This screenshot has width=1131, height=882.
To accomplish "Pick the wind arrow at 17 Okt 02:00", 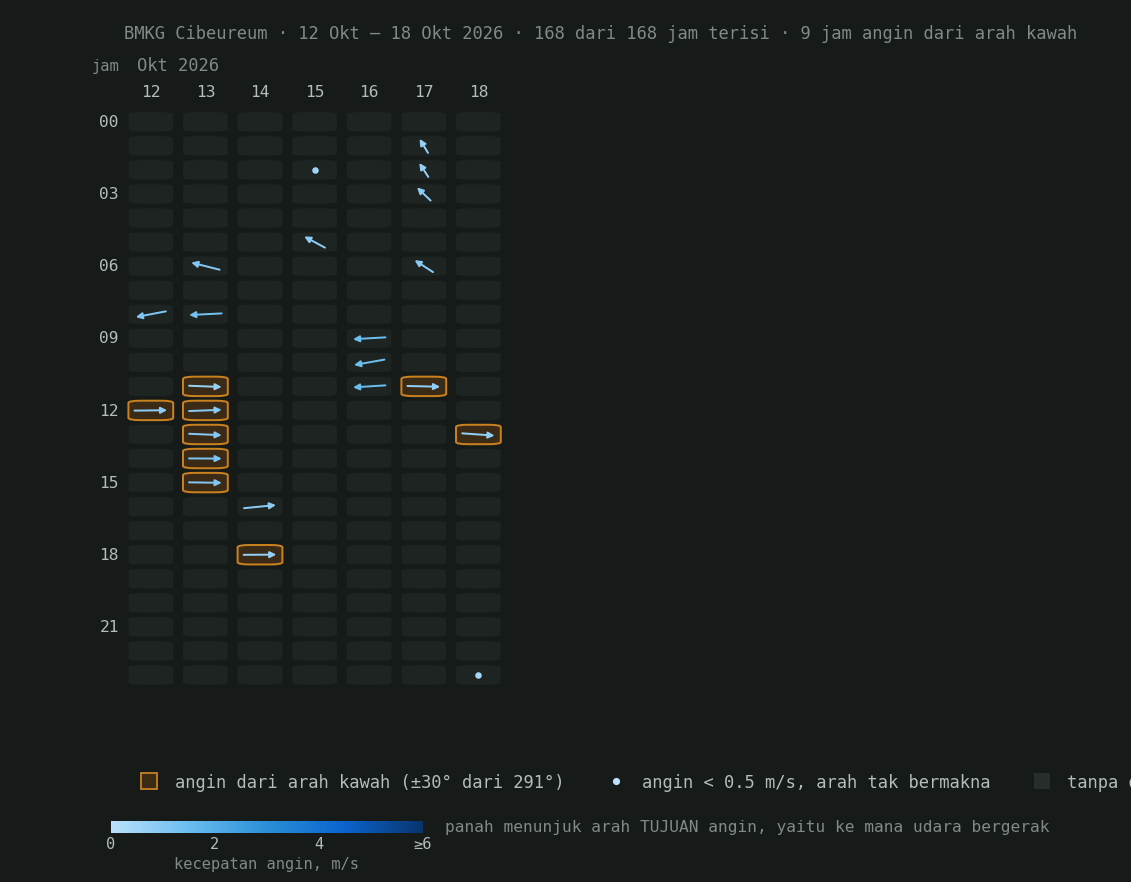I will coord(424,170).
